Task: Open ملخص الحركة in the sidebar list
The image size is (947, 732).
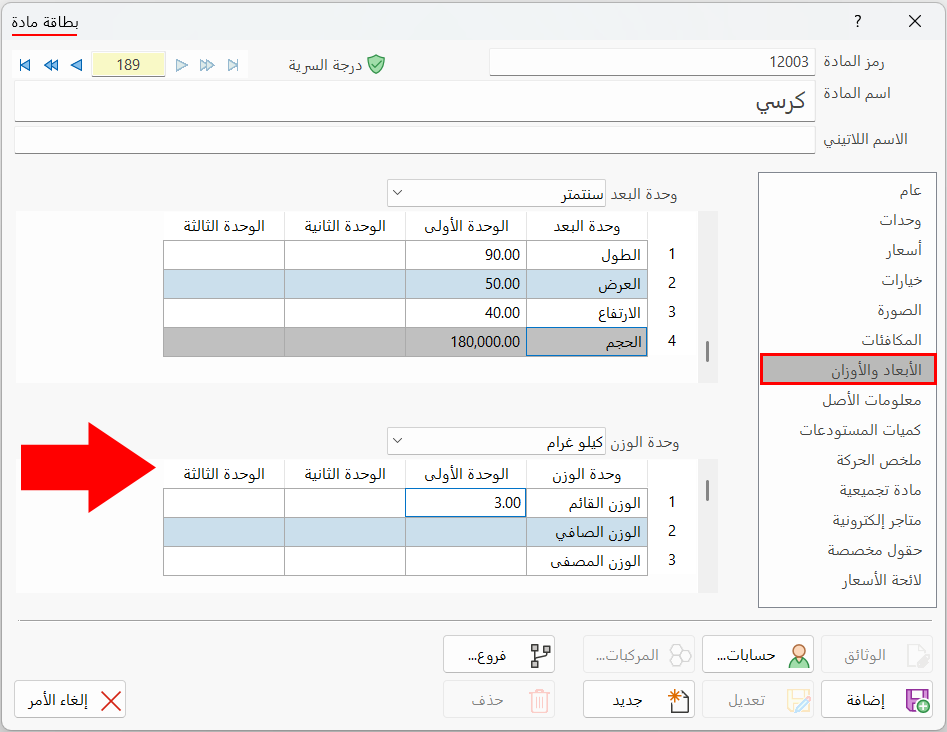Action: (847, 460)
